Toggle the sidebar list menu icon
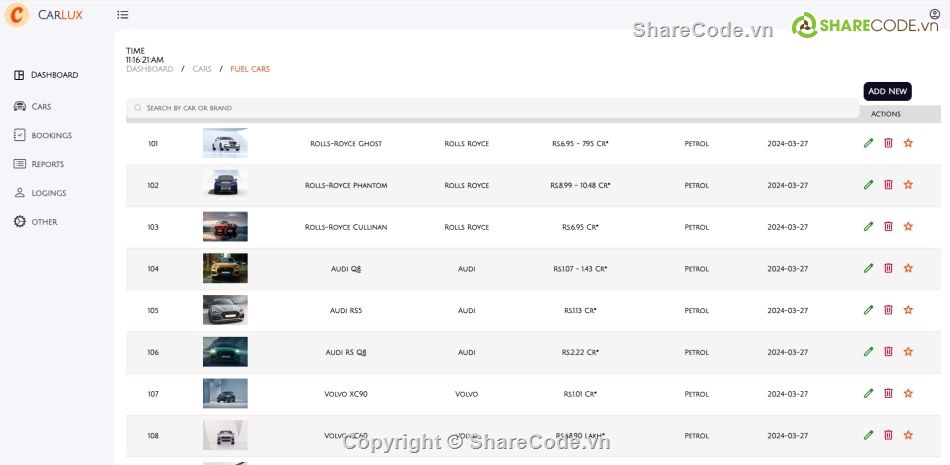Screen dimensions: 950x465 point(122,15)
